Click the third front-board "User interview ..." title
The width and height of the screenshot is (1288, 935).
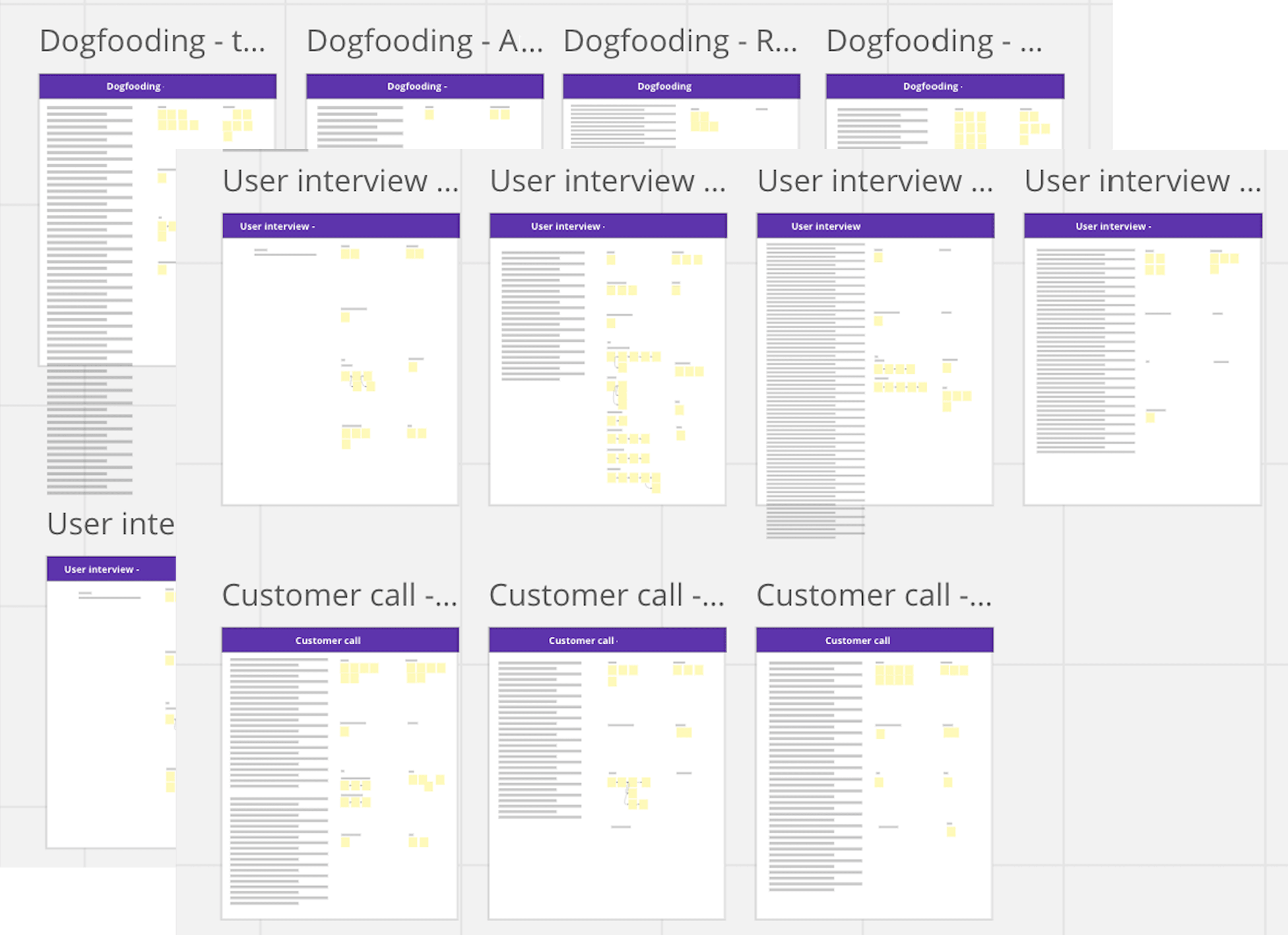[x=875, y=181]
